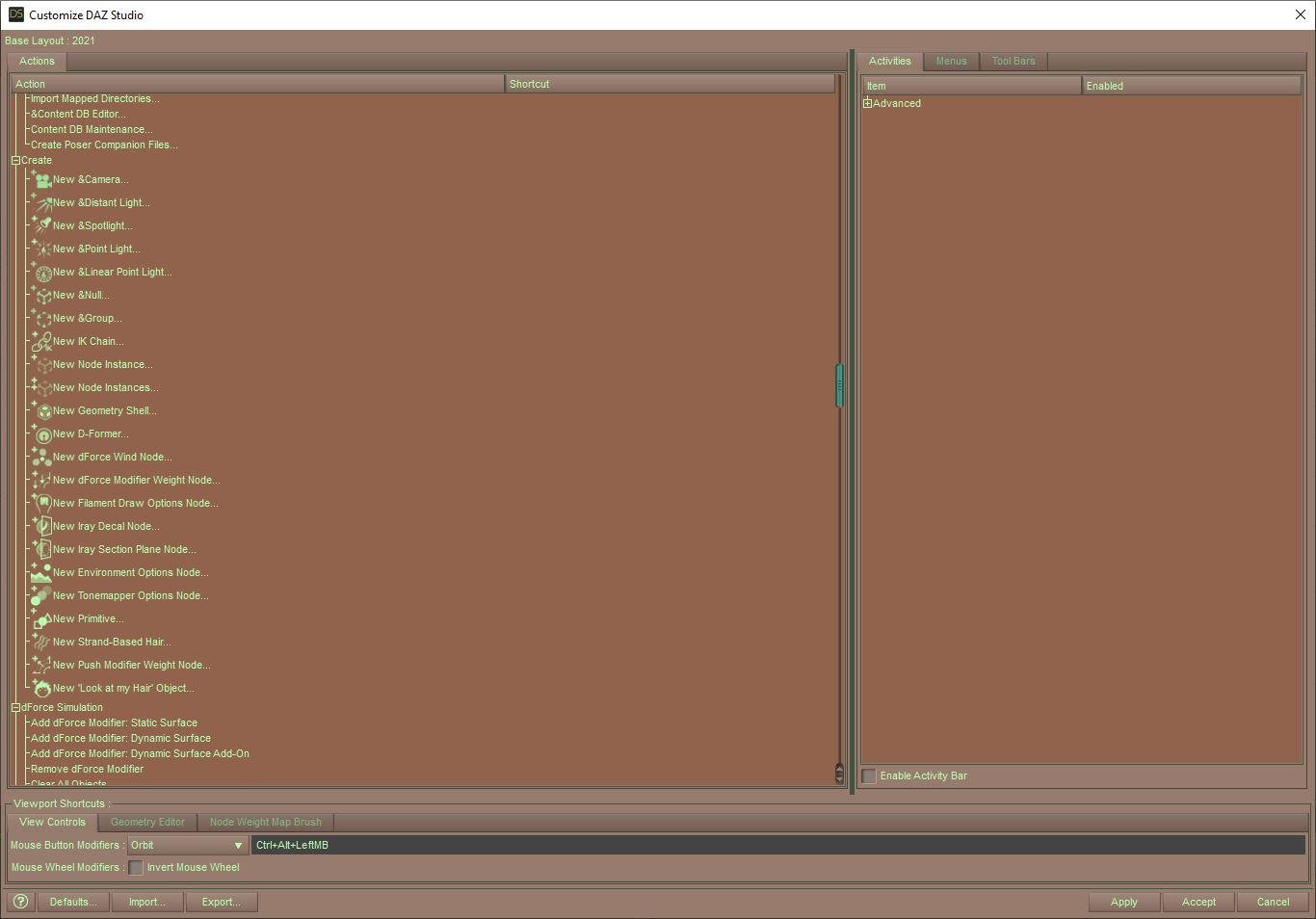Click the New Camera icon
The width and height of the screenshot is (1316, 919).
click(41, 179)
